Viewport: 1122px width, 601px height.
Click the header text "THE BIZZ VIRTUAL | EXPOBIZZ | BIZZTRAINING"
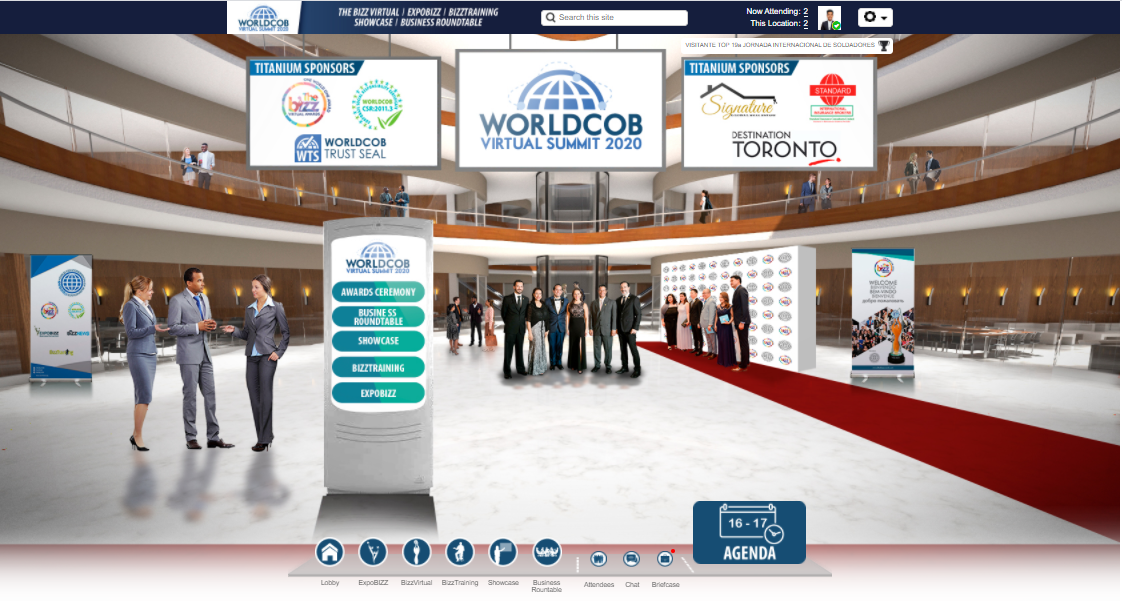[418, 12]
